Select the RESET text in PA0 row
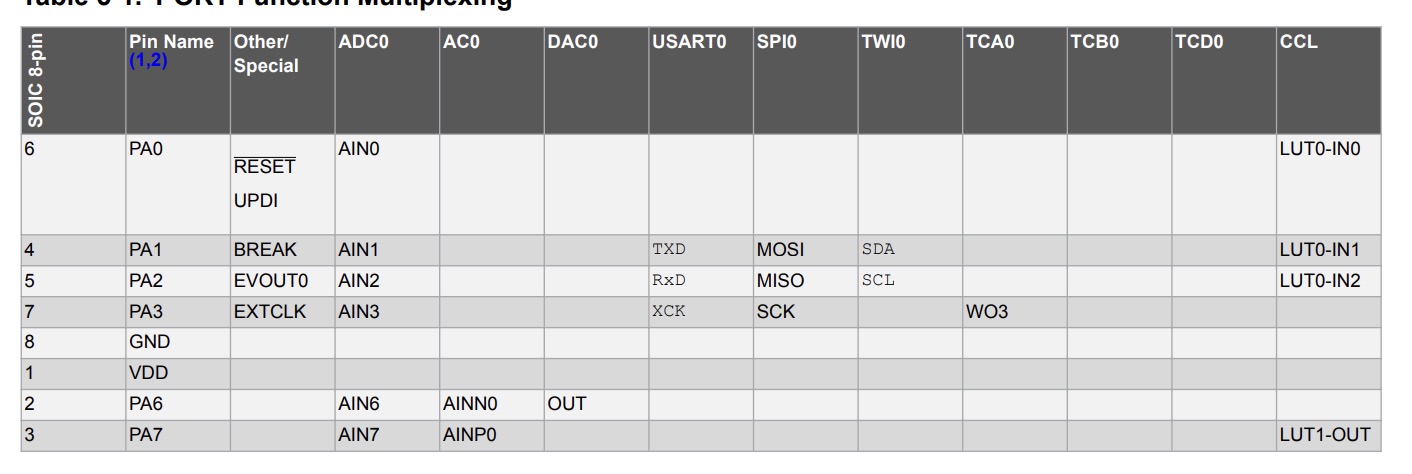 264,166
